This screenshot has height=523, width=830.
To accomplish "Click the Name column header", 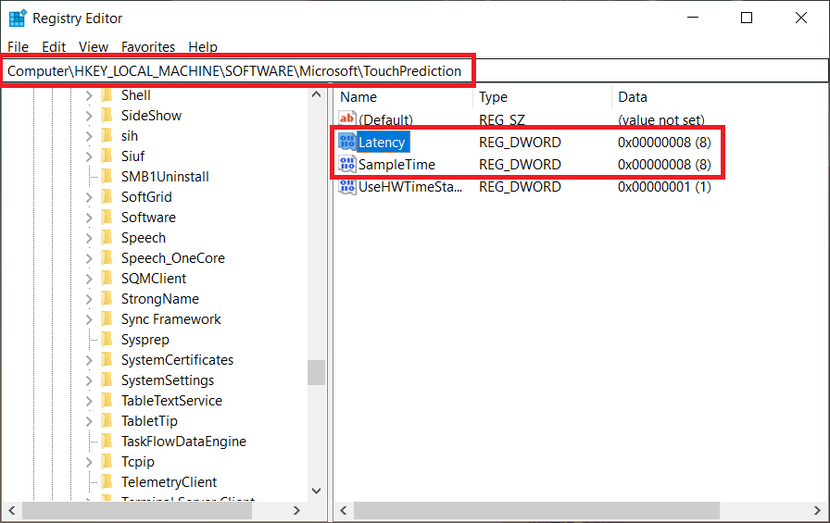I will [404, 97].
